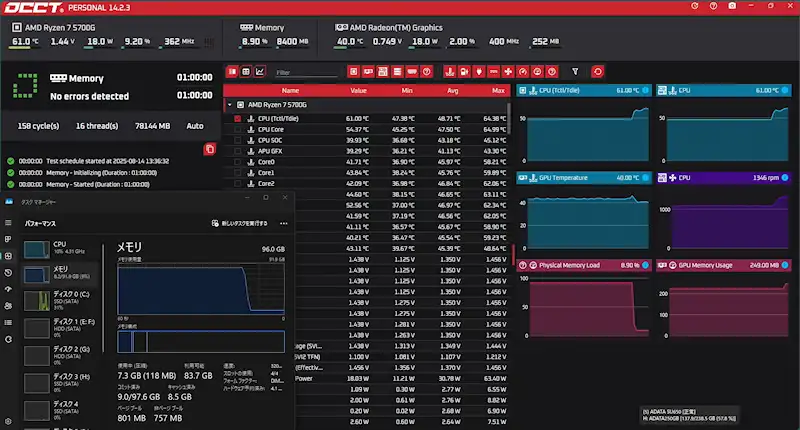This screenshot has height=430, width=800.
Task: Switch to the table-only monitoring view icon
Action: [x=246, y=72]
